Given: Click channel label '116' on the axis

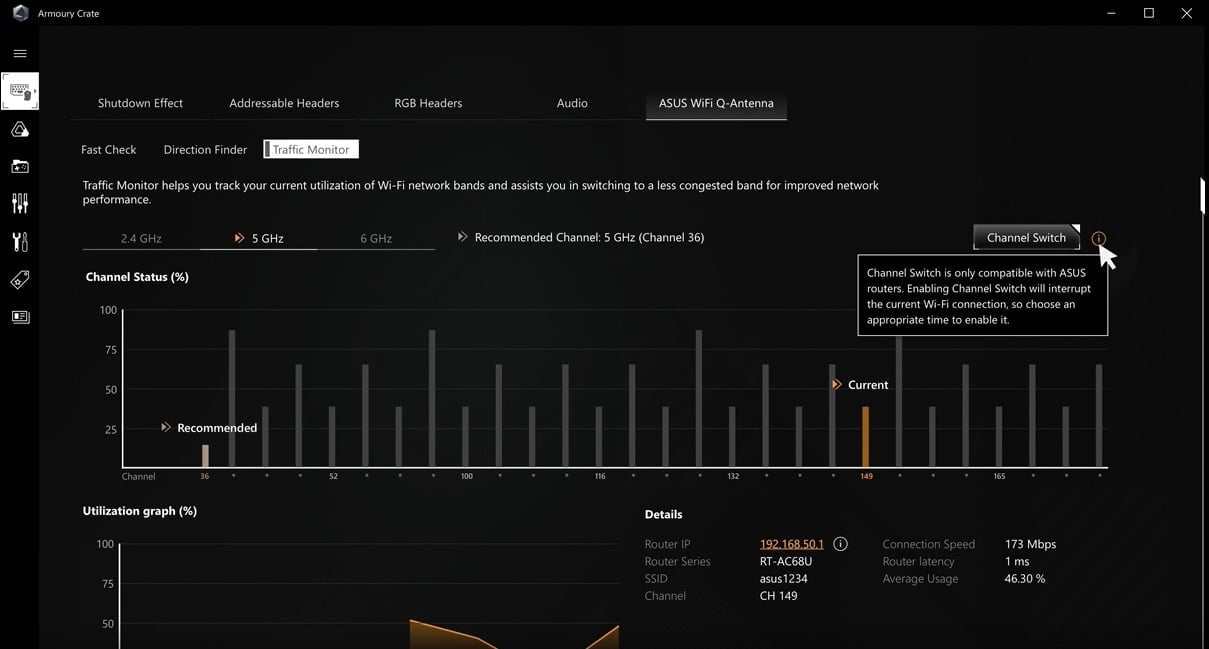Looking at the screenshot, I should click(x=600, y=476).
